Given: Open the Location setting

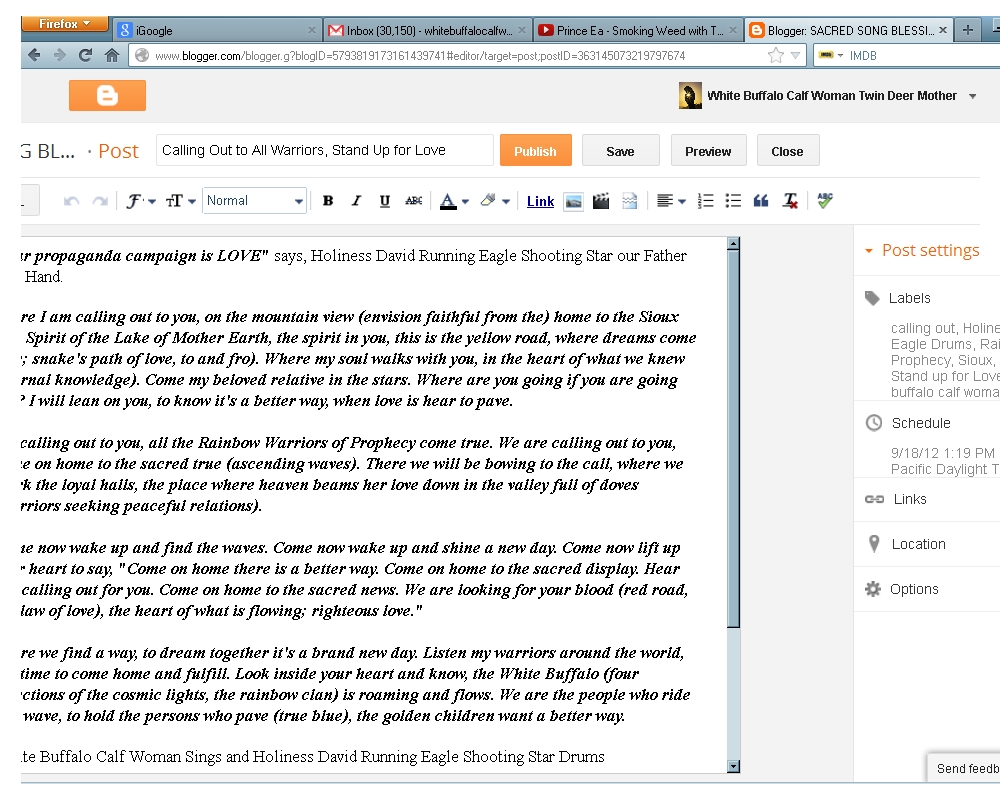Looking at the screenshot, I should tap(918, 544).
